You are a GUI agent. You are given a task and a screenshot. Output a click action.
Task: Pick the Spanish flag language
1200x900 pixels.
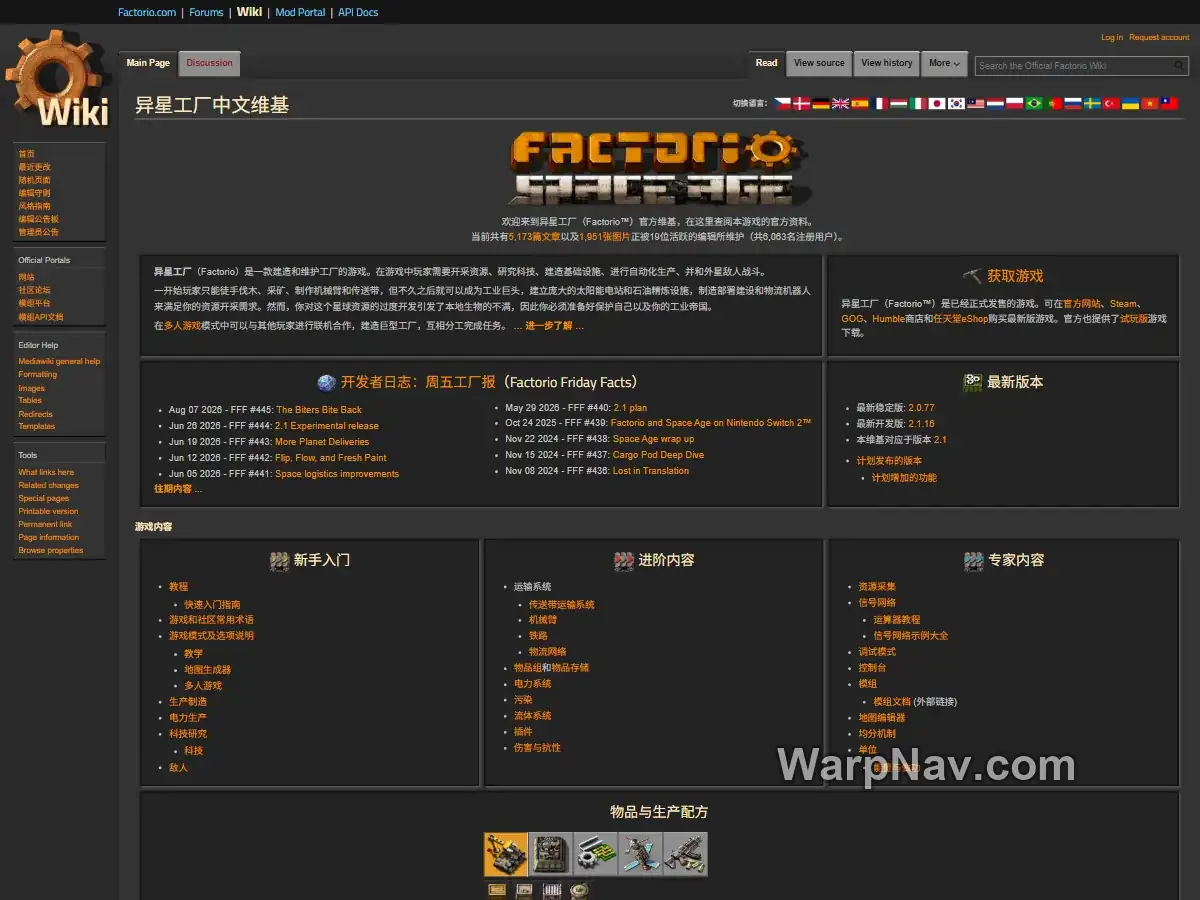860,103
